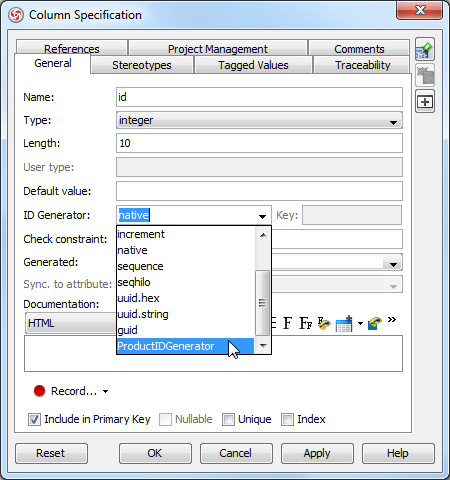Enable the Index checkbox
Image resolution: width=450 pixels, height=480 pixels.
click(x=287, y=419)
